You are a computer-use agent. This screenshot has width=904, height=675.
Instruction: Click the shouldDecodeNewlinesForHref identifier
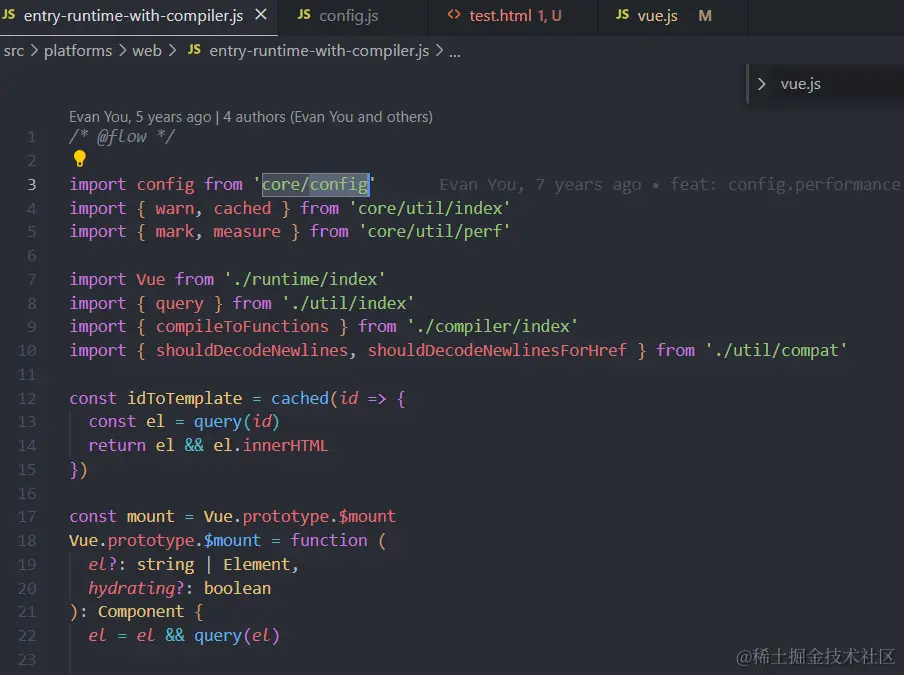tap(497, 350)
